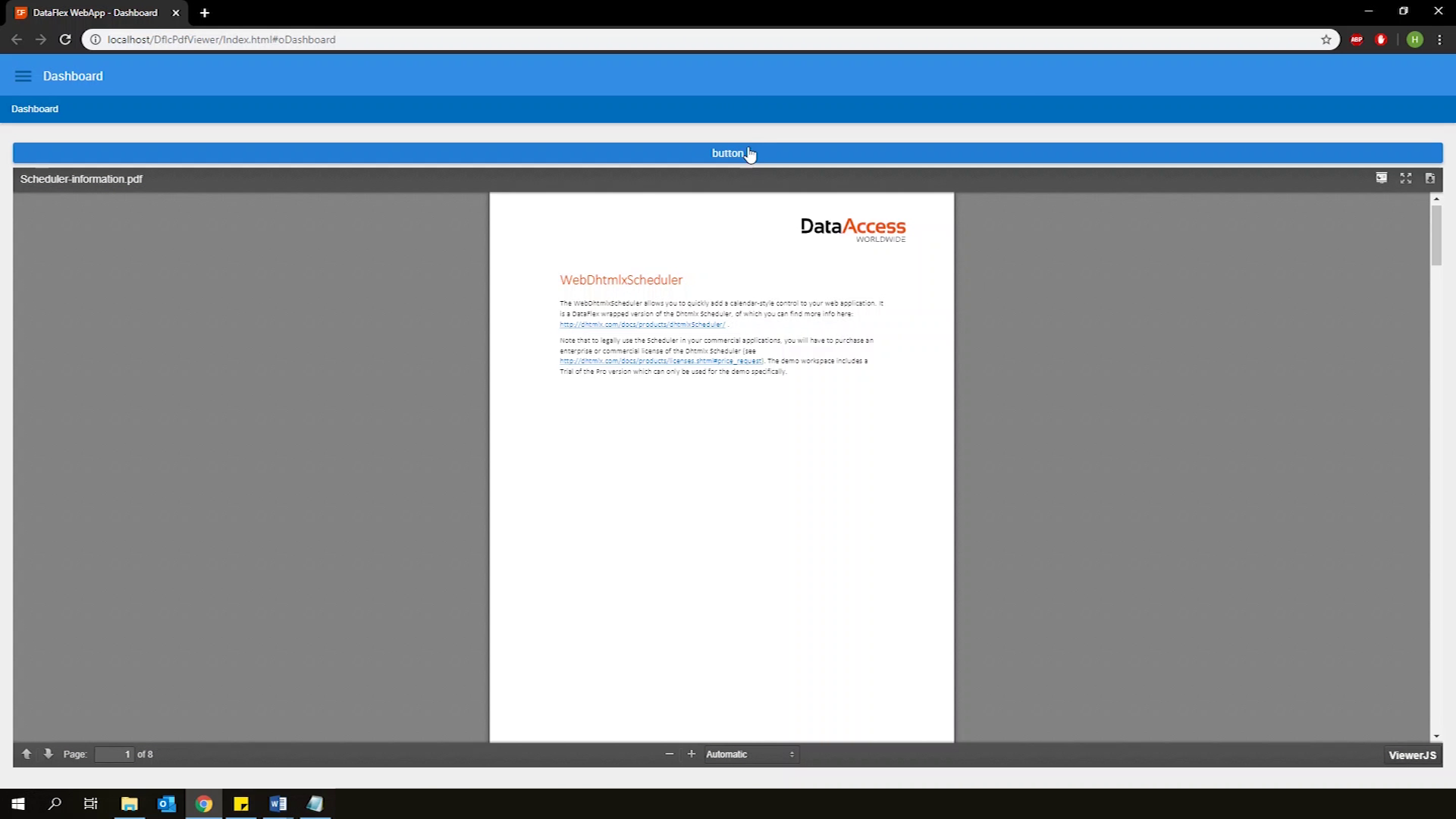Click the page number input field

click(x=114, y=755)
